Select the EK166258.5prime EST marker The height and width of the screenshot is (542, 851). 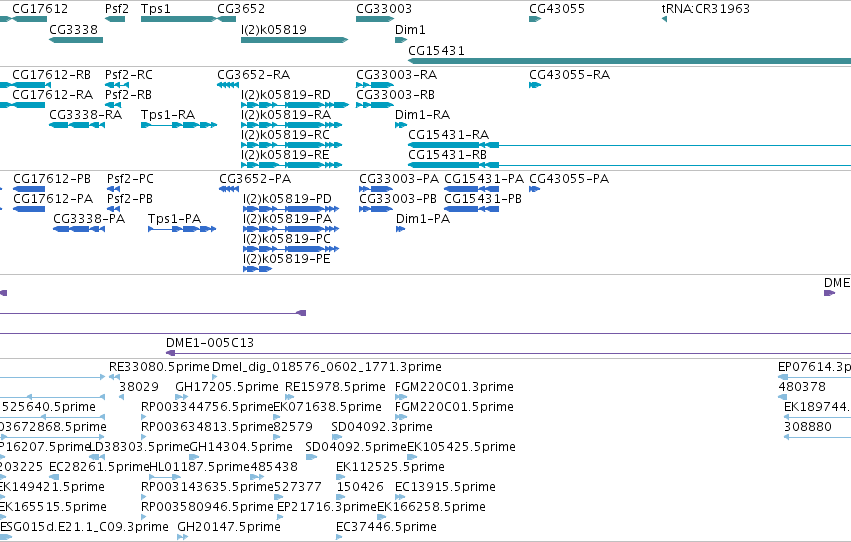(382, 517)
